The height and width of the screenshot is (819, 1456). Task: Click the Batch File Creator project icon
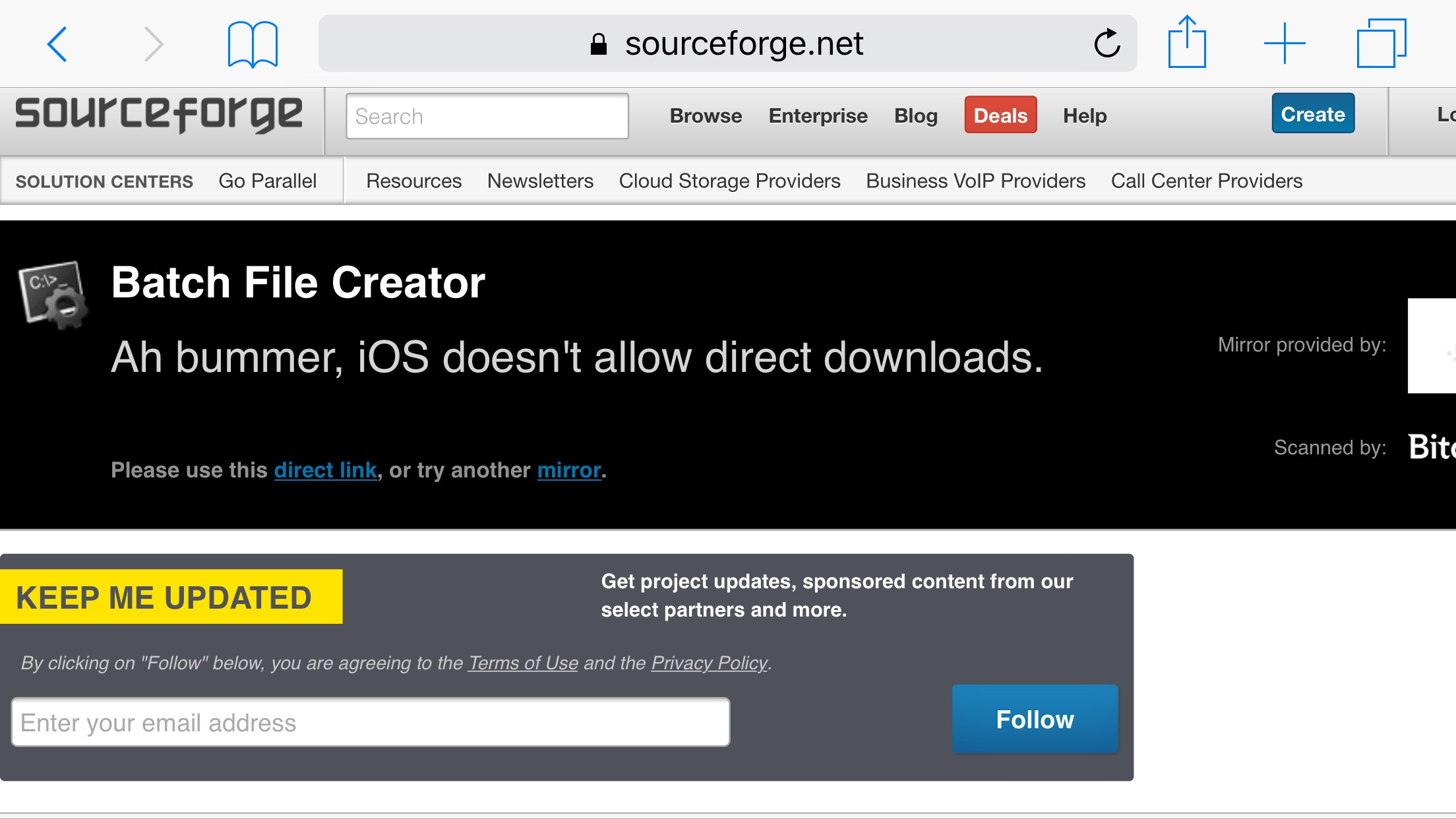pos(53,295)
